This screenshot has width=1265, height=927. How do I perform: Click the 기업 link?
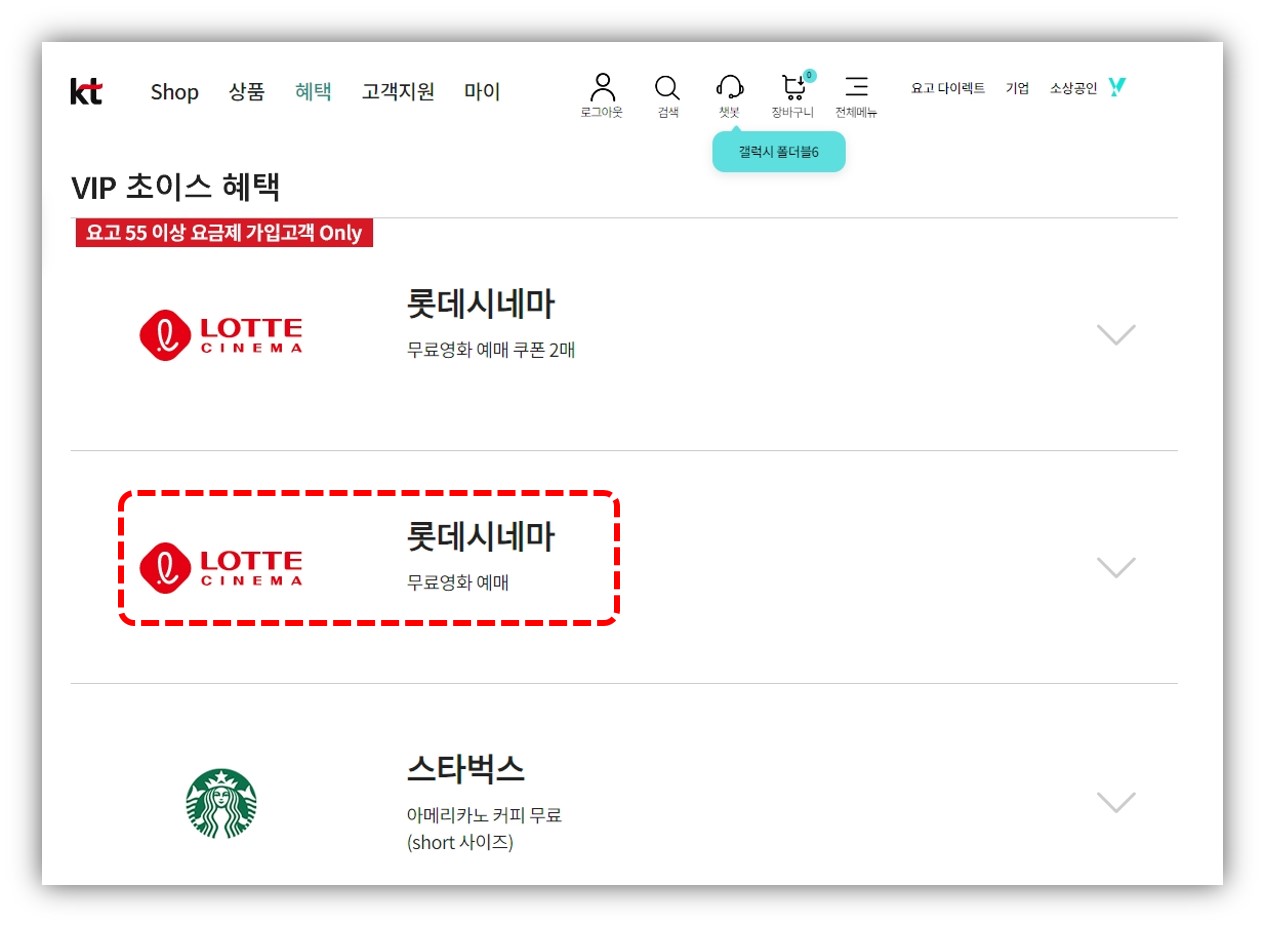(x=1017, y=88)
